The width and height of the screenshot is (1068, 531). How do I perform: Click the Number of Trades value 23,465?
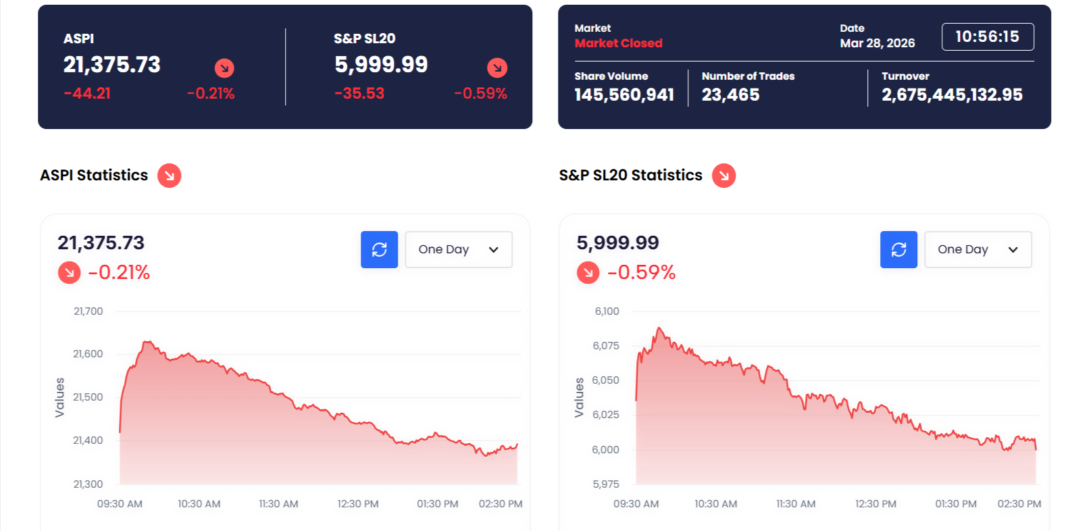pyautogui.click(x=731, y=95)
